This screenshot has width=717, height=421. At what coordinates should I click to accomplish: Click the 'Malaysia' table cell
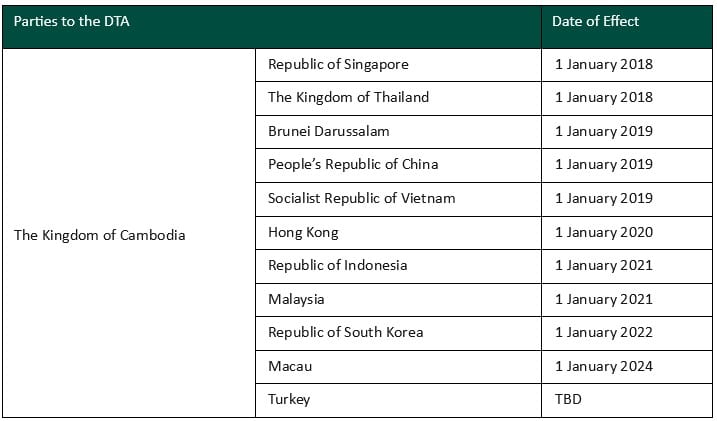[398, 300]
